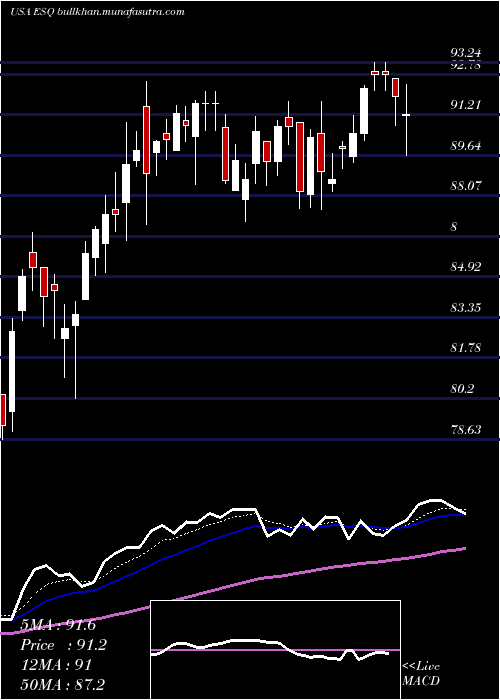Click the 91.21 price level label
Image resolution: width=500 pixels, height=700 pixels.
466,105
